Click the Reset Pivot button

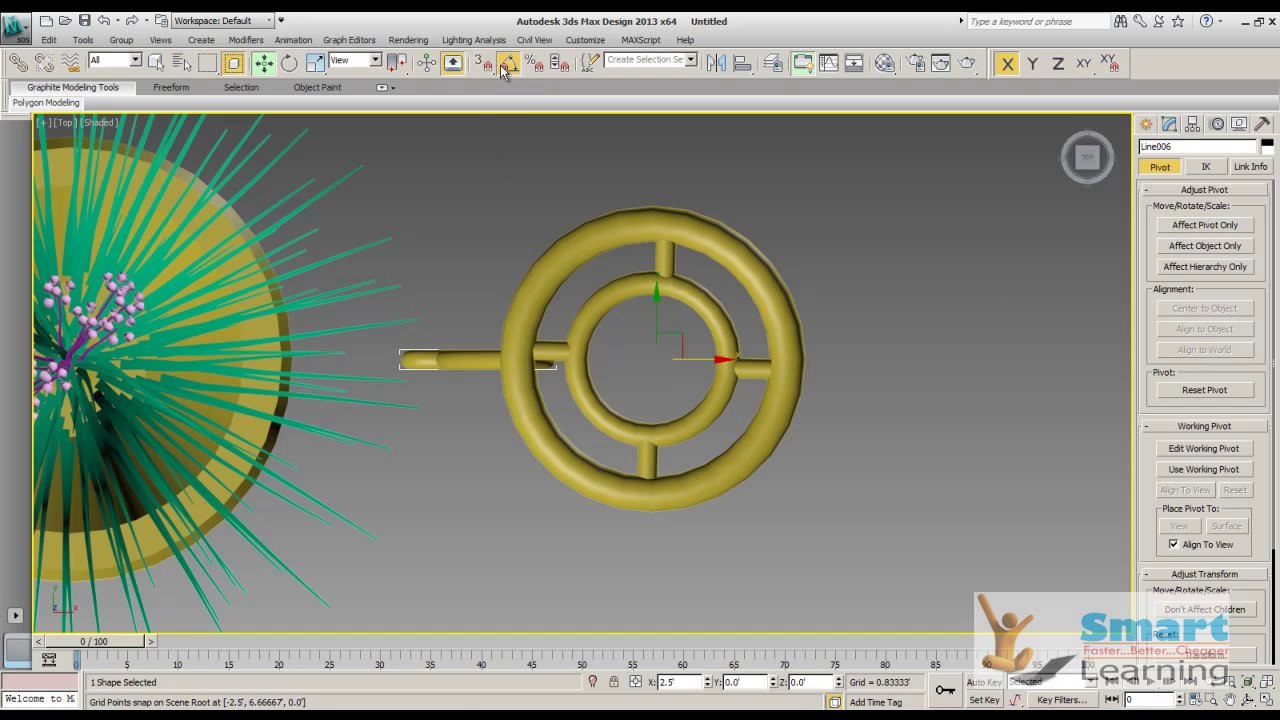coord(1205,390)
